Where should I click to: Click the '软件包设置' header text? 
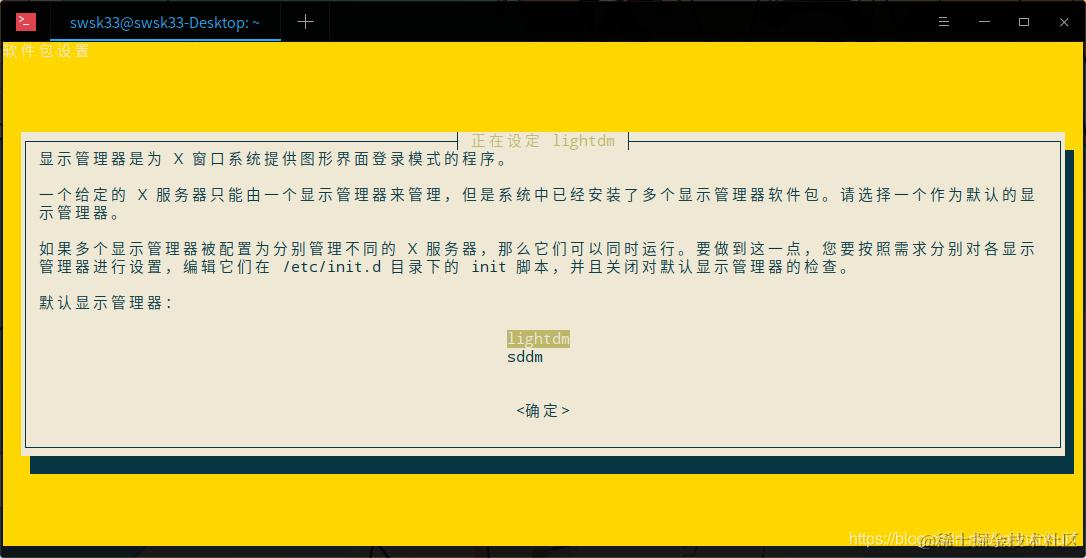[46, 51]
